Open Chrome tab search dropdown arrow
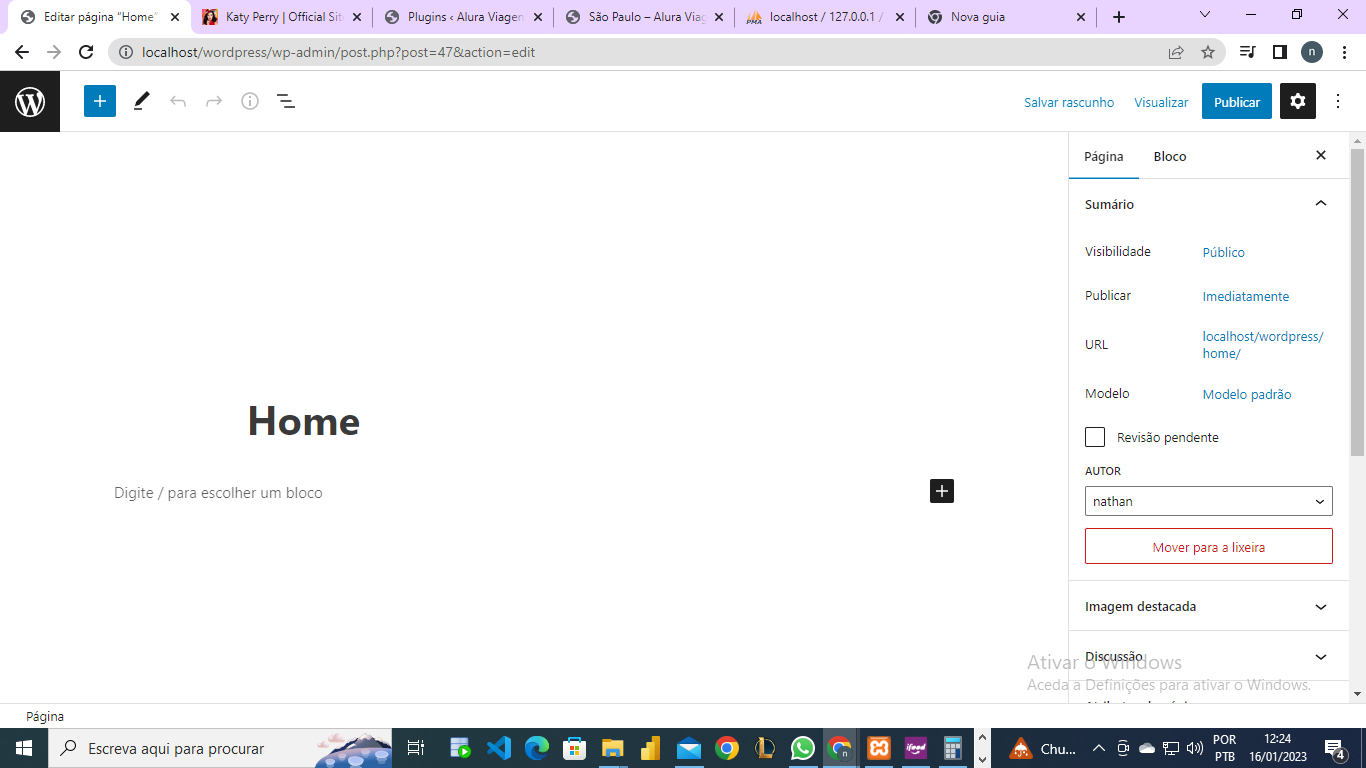 [1205, 15]
